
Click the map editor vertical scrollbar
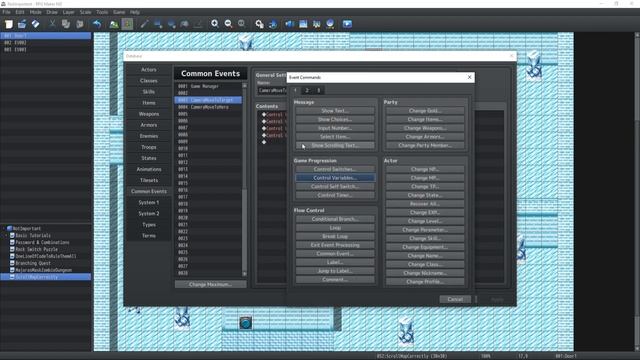click(637, 192)
